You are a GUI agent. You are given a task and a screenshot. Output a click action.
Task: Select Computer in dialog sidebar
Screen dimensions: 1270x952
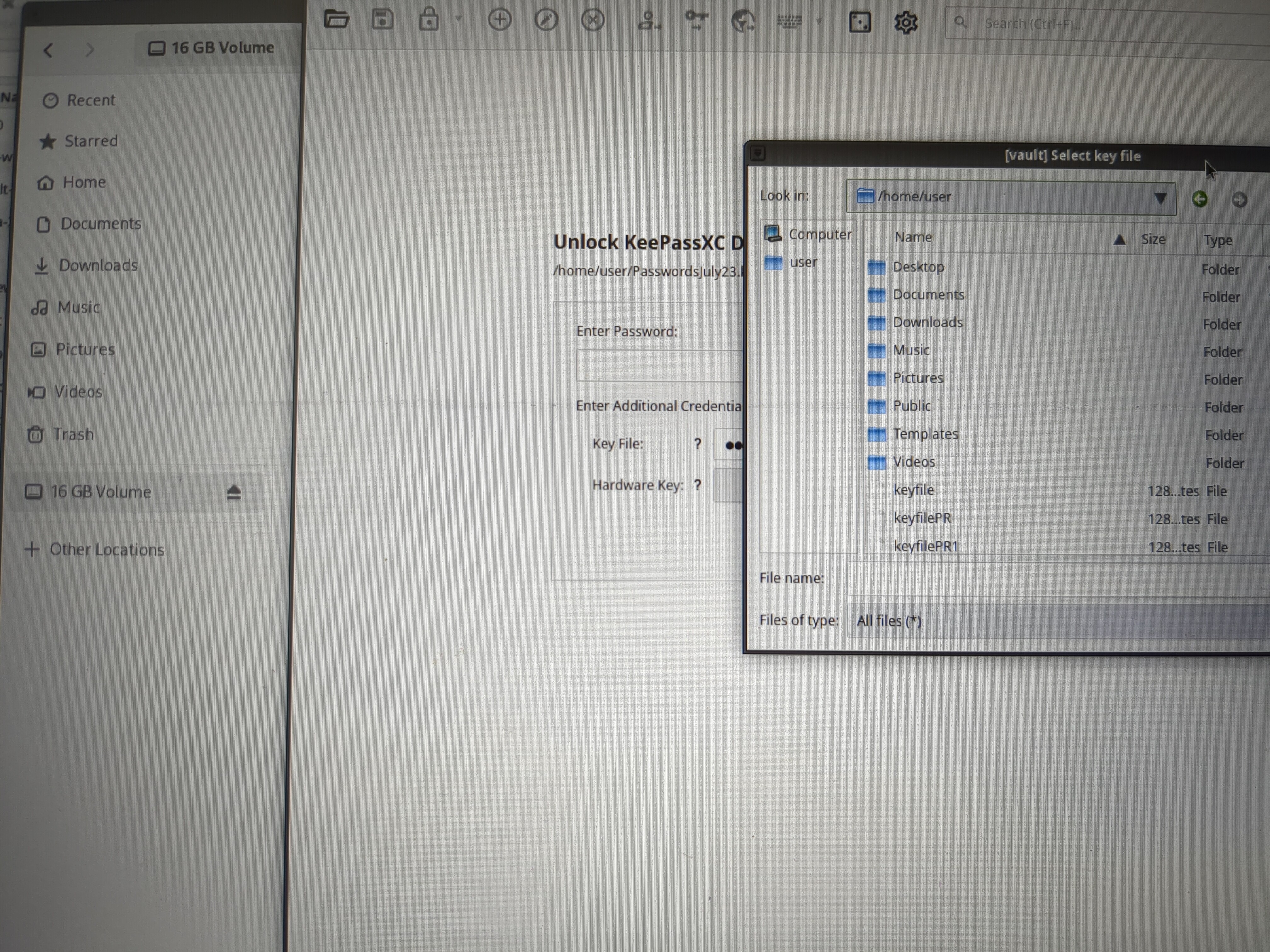pyautogui.click(x=808, y=234)
